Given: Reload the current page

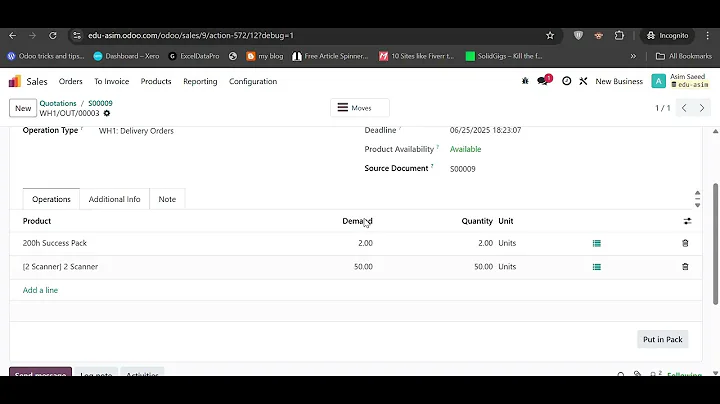Looking at the screenshot, I should click(x=53, y=35).
